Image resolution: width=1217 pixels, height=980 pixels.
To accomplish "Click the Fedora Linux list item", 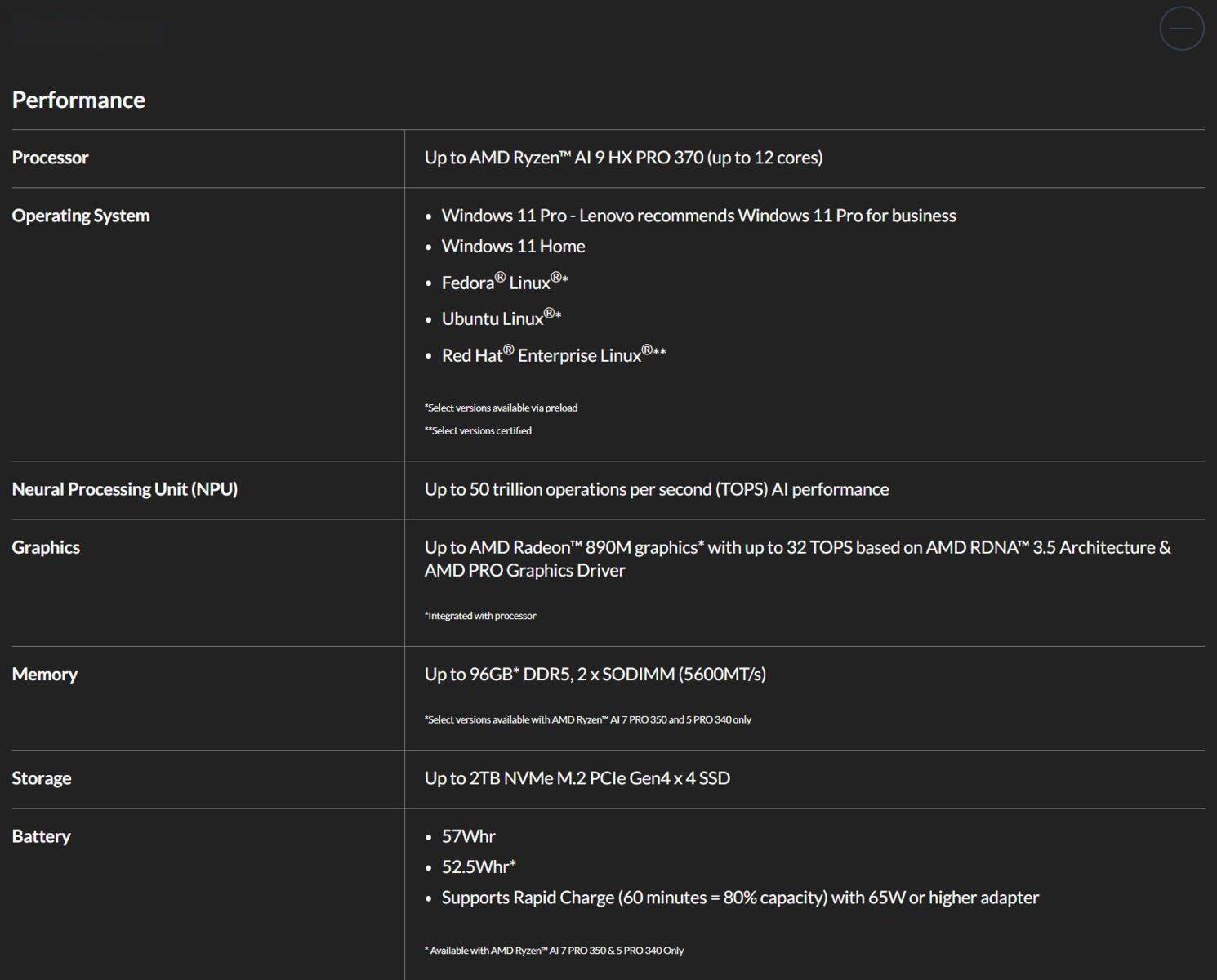I will click(505, 282).
